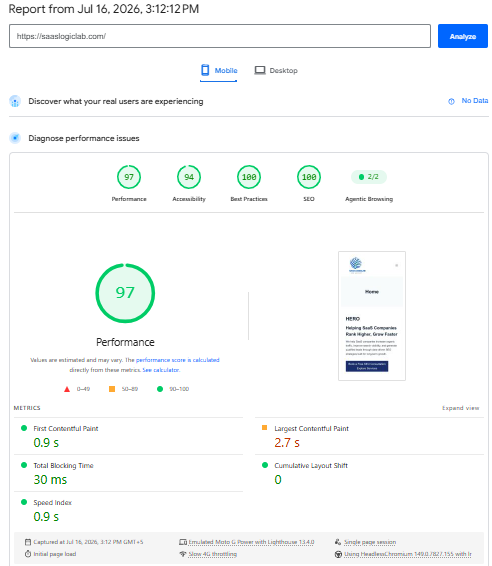Screen dimensions: 492x566
Task: Click the icon beside Single page session
Action: [x=338, y=542]
